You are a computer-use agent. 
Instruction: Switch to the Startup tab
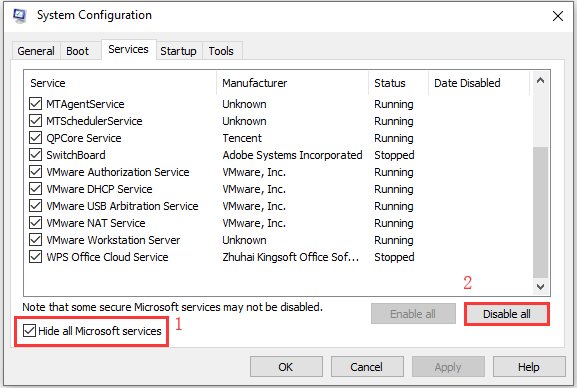pyautogui.click(x=178, y=50)
